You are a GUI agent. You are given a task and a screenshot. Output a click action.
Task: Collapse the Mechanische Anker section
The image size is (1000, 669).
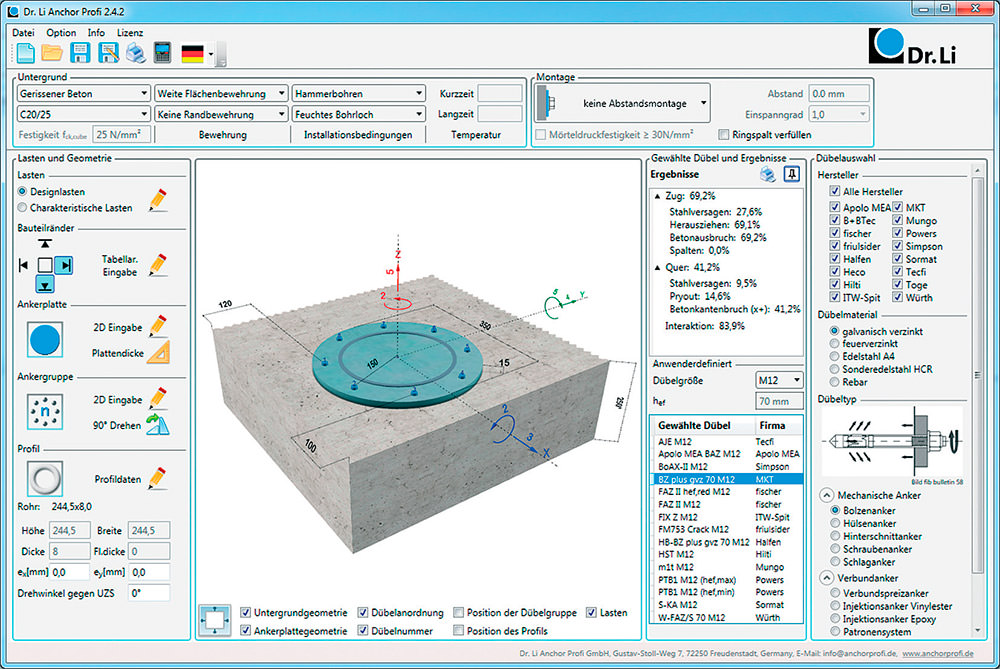pos(827,495)
